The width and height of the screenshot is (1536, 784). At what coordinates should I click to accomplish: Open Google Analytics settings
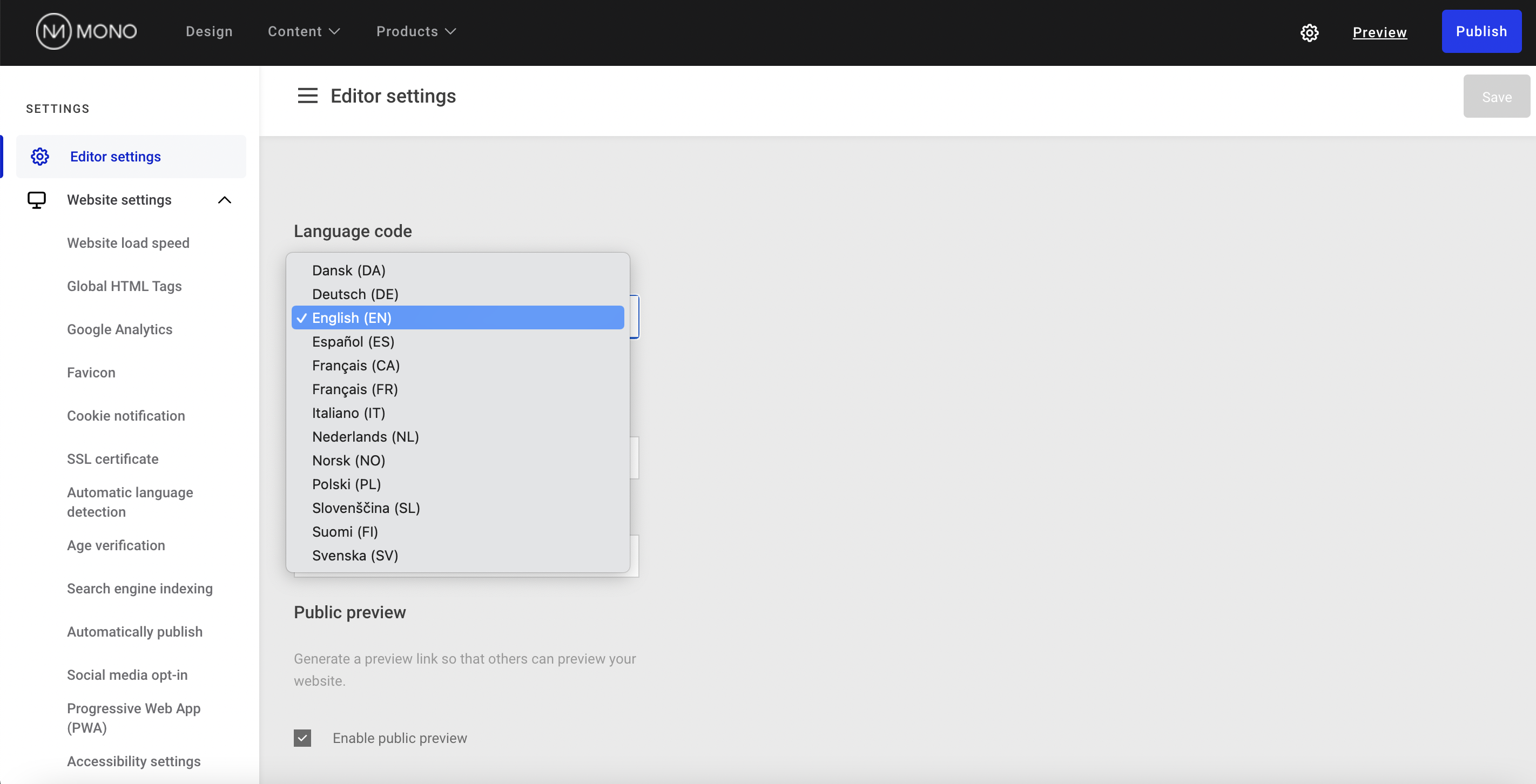pyautogui.click(x=119, y=329)
